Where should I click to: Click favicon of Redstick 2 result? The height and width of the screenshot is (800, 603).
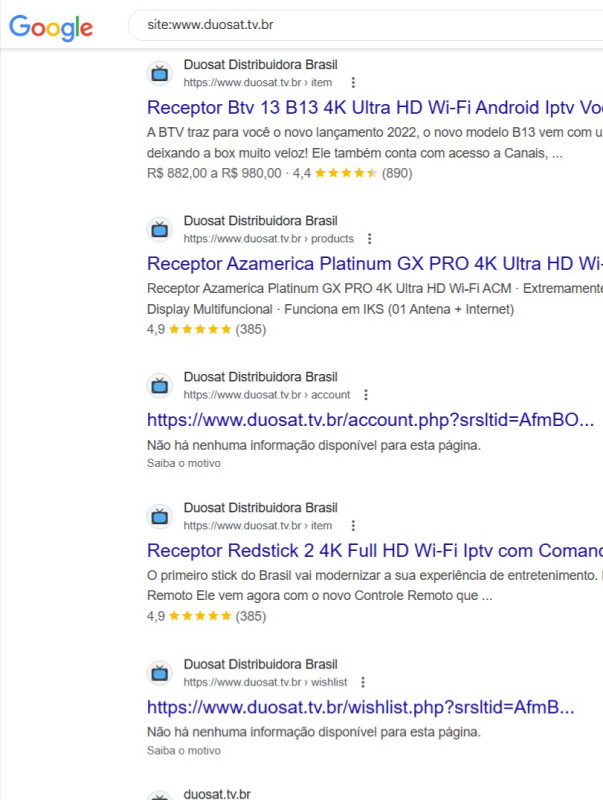pos(160,517)
